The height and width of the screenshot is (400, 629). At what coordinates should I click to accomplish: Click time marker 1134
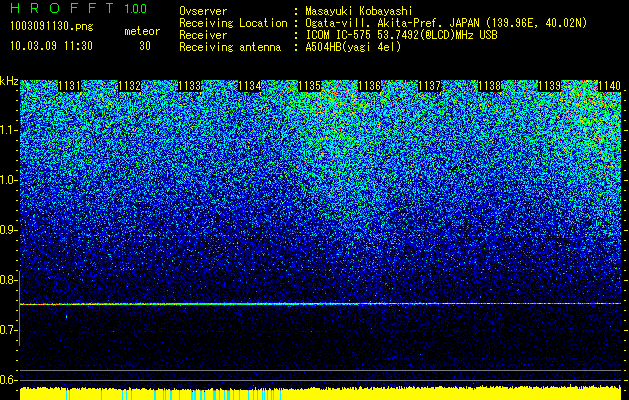[250, 86]
